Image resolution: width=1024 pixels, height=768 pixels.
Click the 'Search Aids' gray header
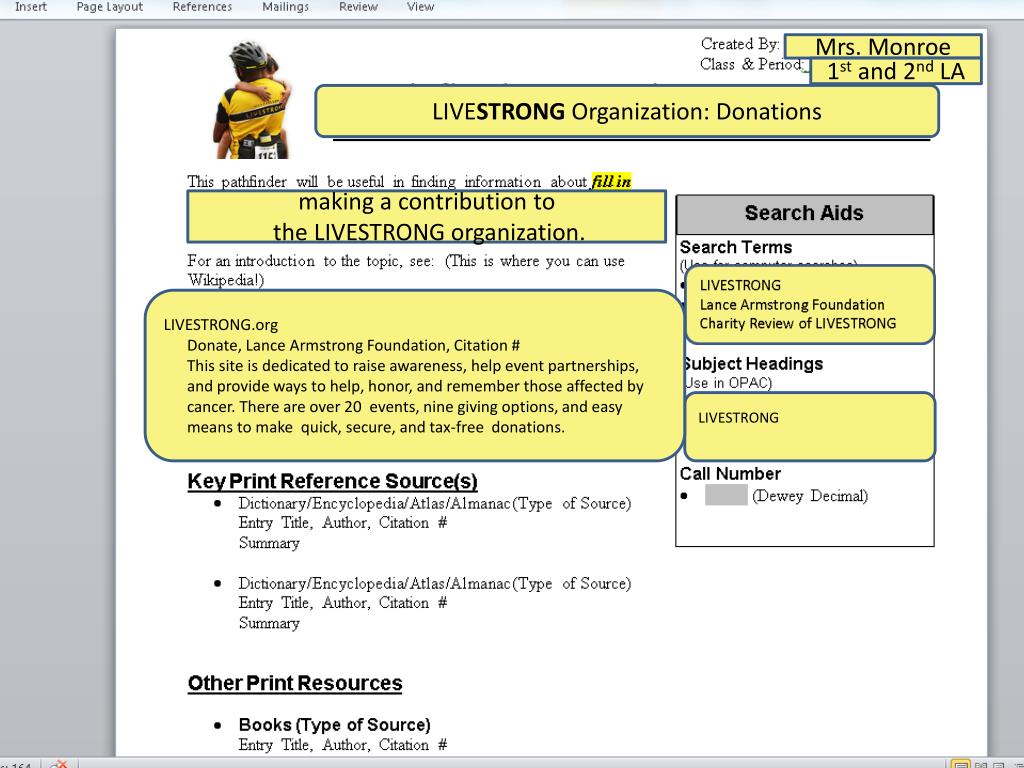tap(805, 214)
